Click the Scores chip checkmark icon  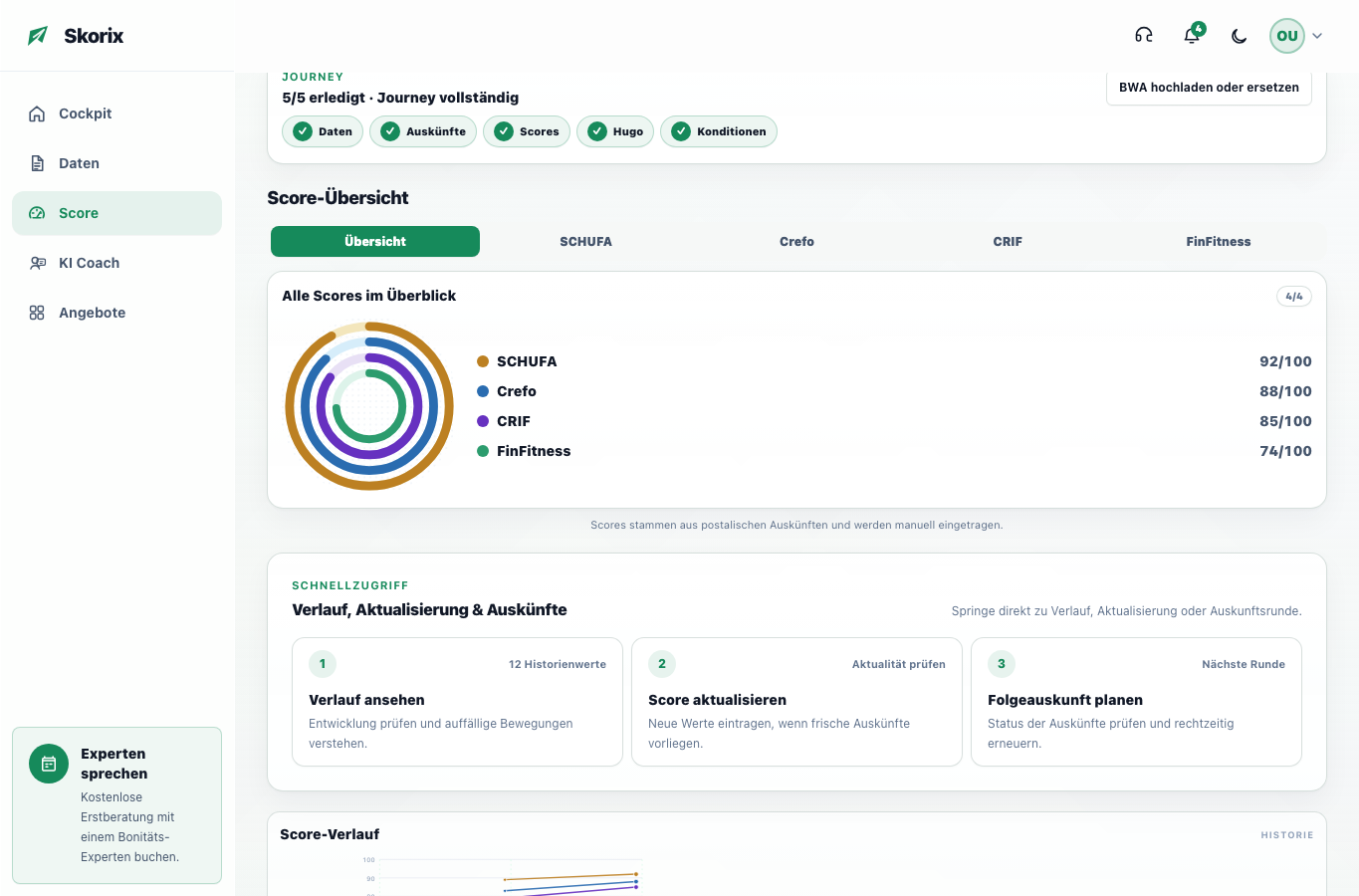(x=504, y=131)
